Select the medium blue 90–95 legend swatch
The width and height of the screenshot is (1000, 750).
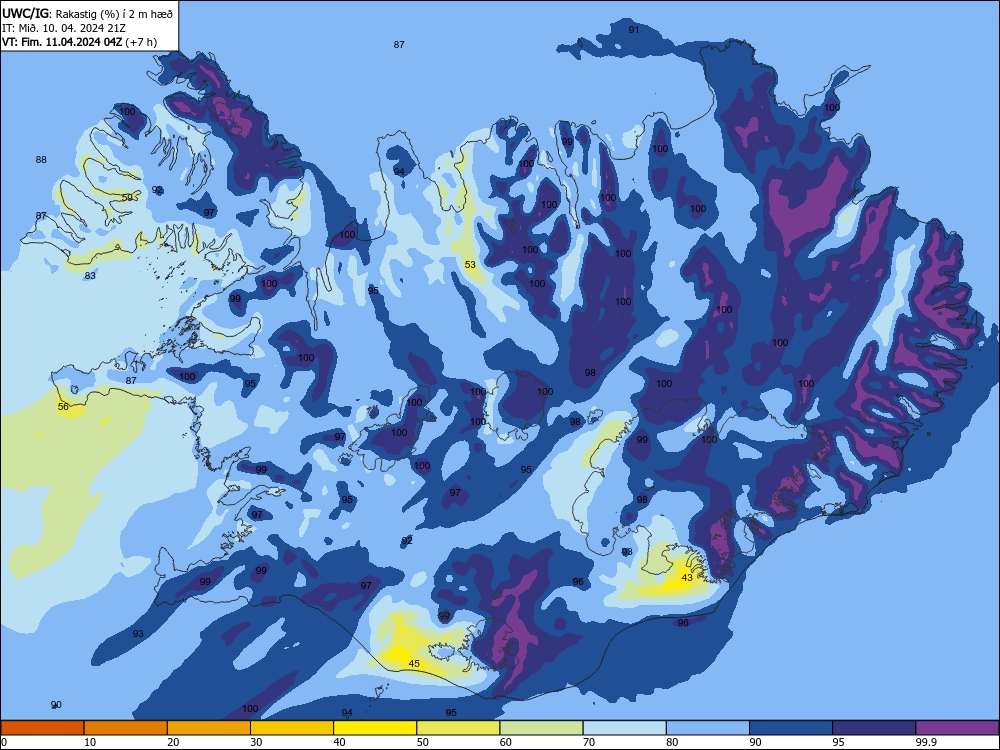(791, 728)
